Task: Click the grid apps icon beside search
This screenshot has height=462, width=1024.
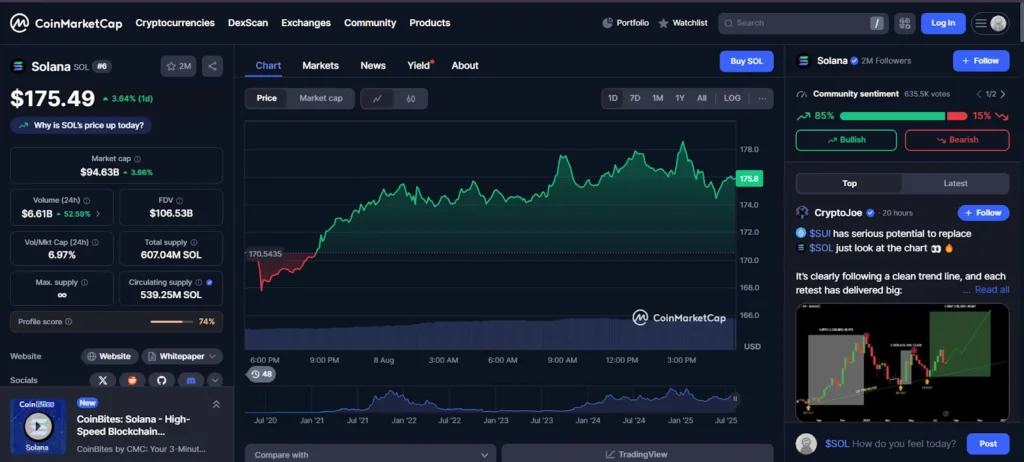Action: (904, 24)
